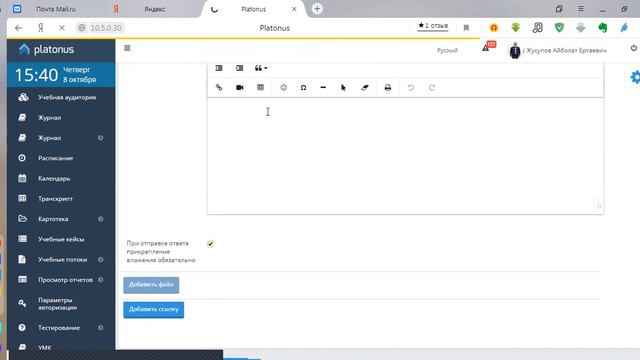Screen dimensions: 640x360
Task: Clear formatting with eraser icon
Action: pyautogui.click(x=365, y=87)
